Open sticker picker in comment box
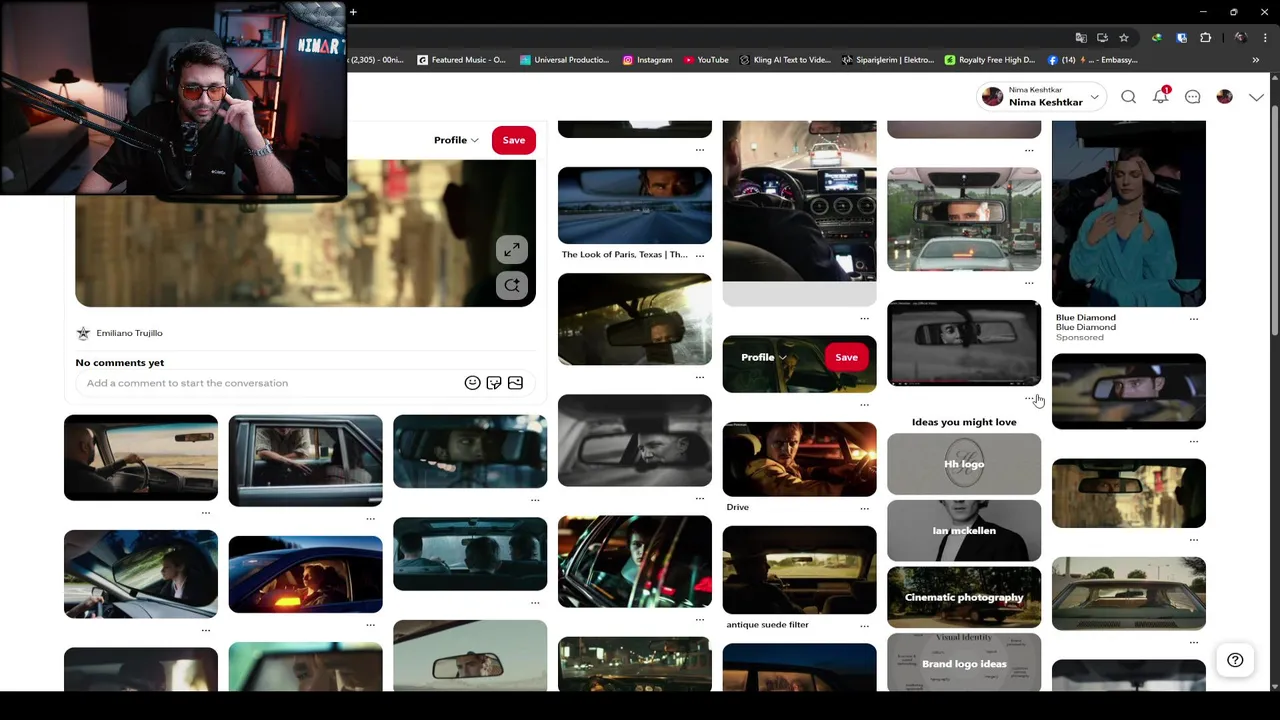1280x720 pixels. point(494,383)
